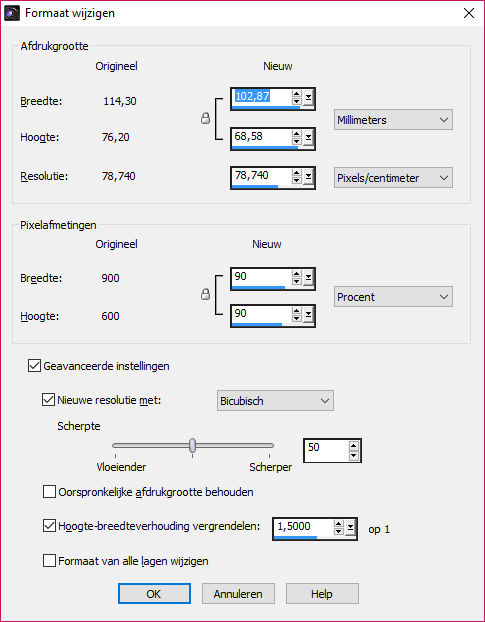Enable Oorspronkelijke afdrukgrootte behouden
Image resolution: width=485 pixels, height=622 pixels.
pos(49,492)
